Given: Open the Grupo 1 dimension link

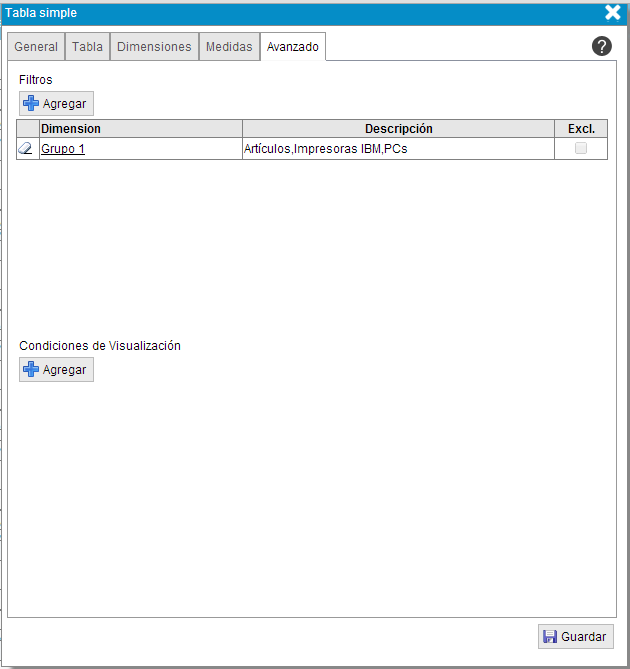Looking at the screenshot, I should 62,149.
